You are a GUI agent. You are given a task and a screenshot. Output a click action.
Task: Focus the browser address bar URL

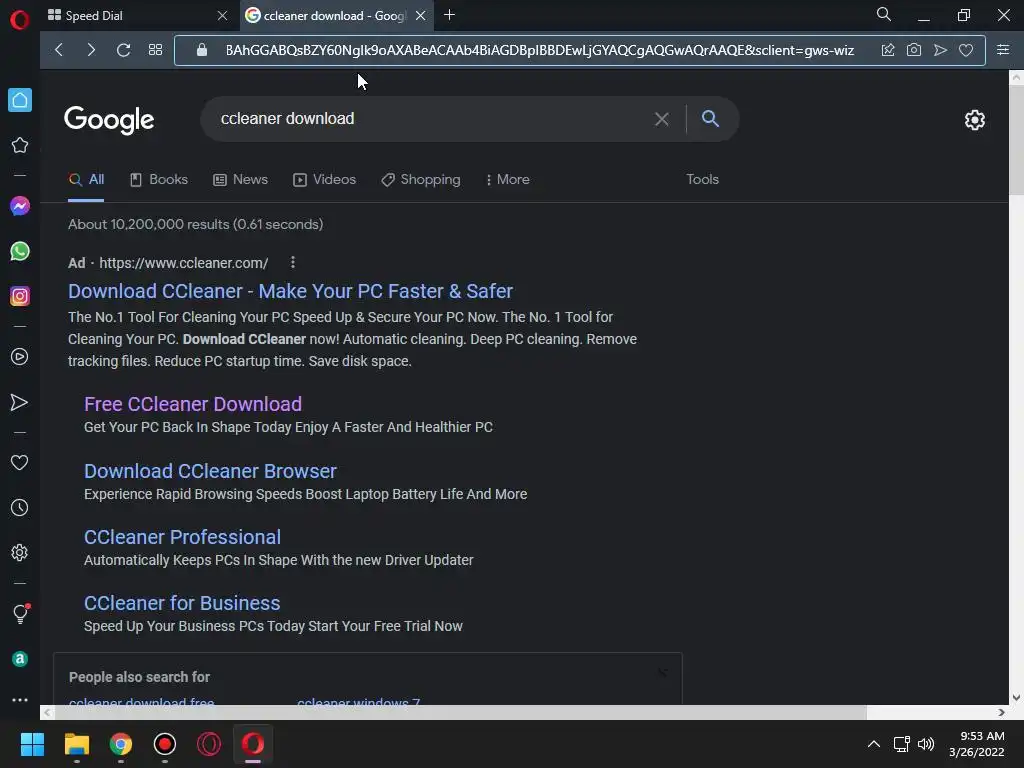tap(539, 50)
